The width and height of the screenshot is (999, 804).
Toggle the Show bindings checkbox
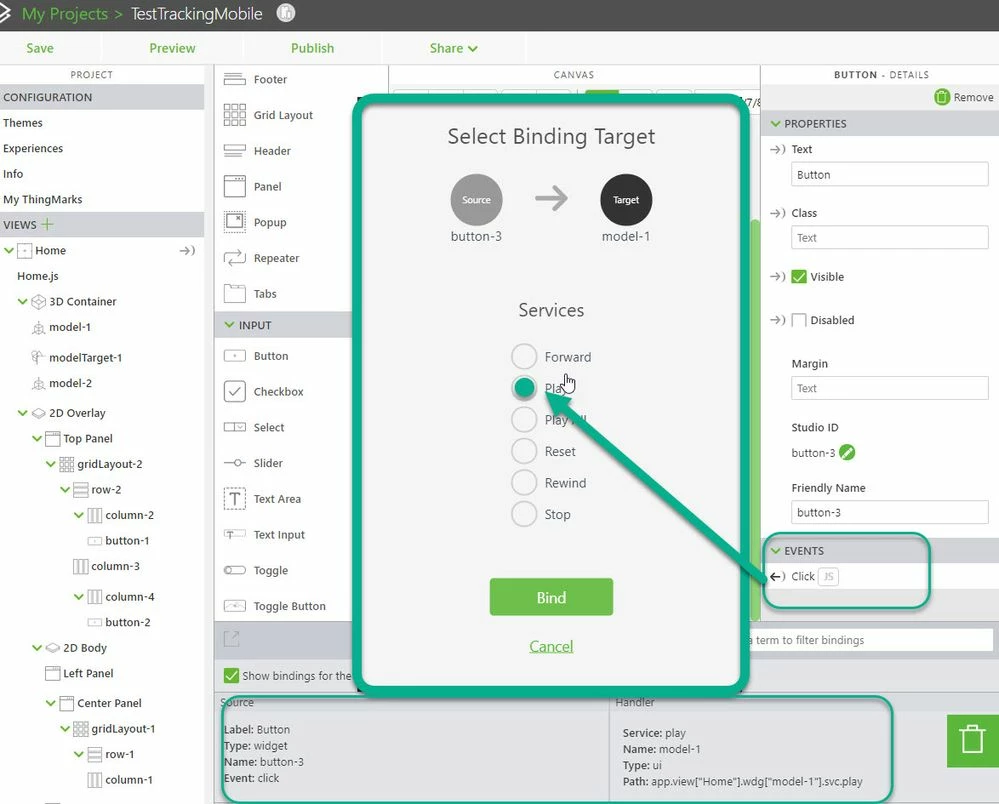tap(231, 675)
